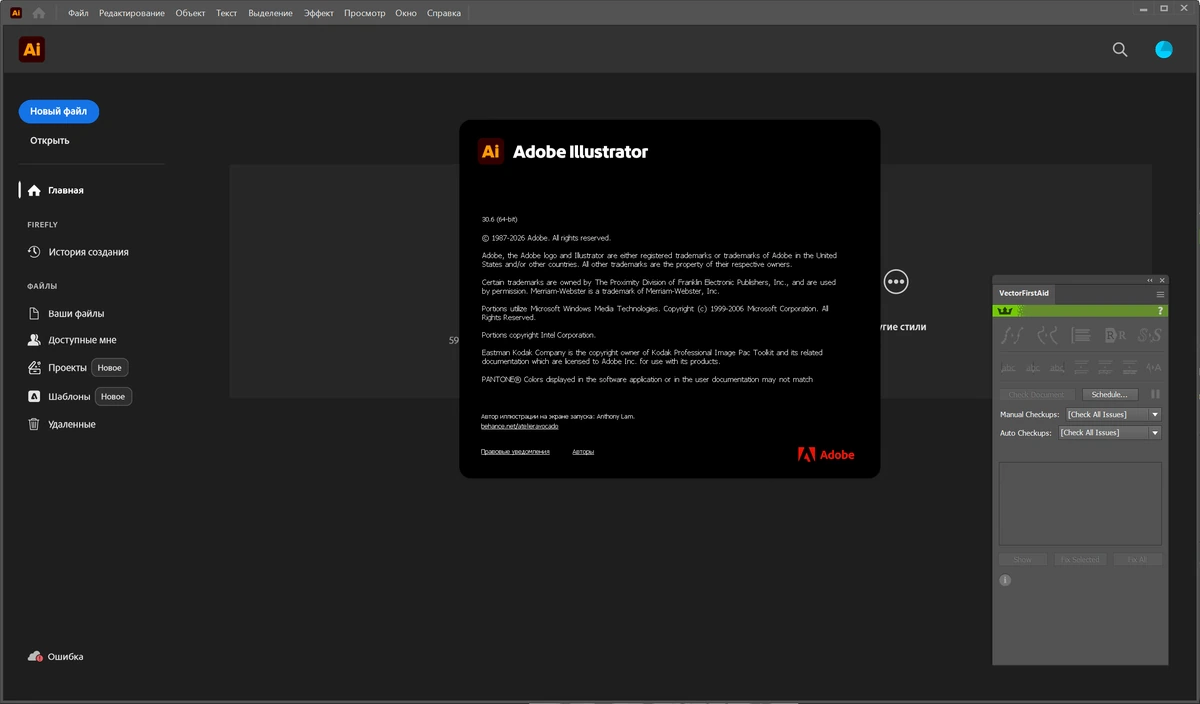This screenshot has height=704, width=1200.
Task: Collapse the VectorFirstAid panel with double arrows
Action: 1150,280
